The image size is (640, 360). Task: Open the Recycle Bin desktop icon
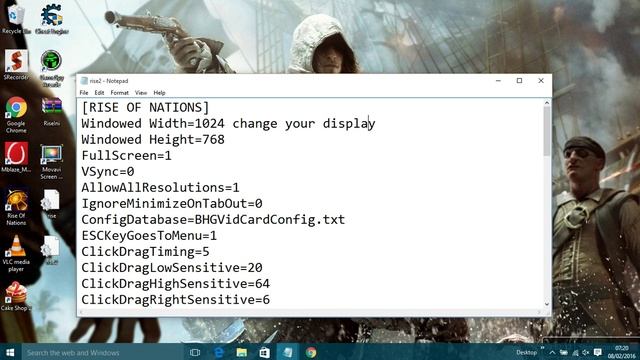pos(16,18)
